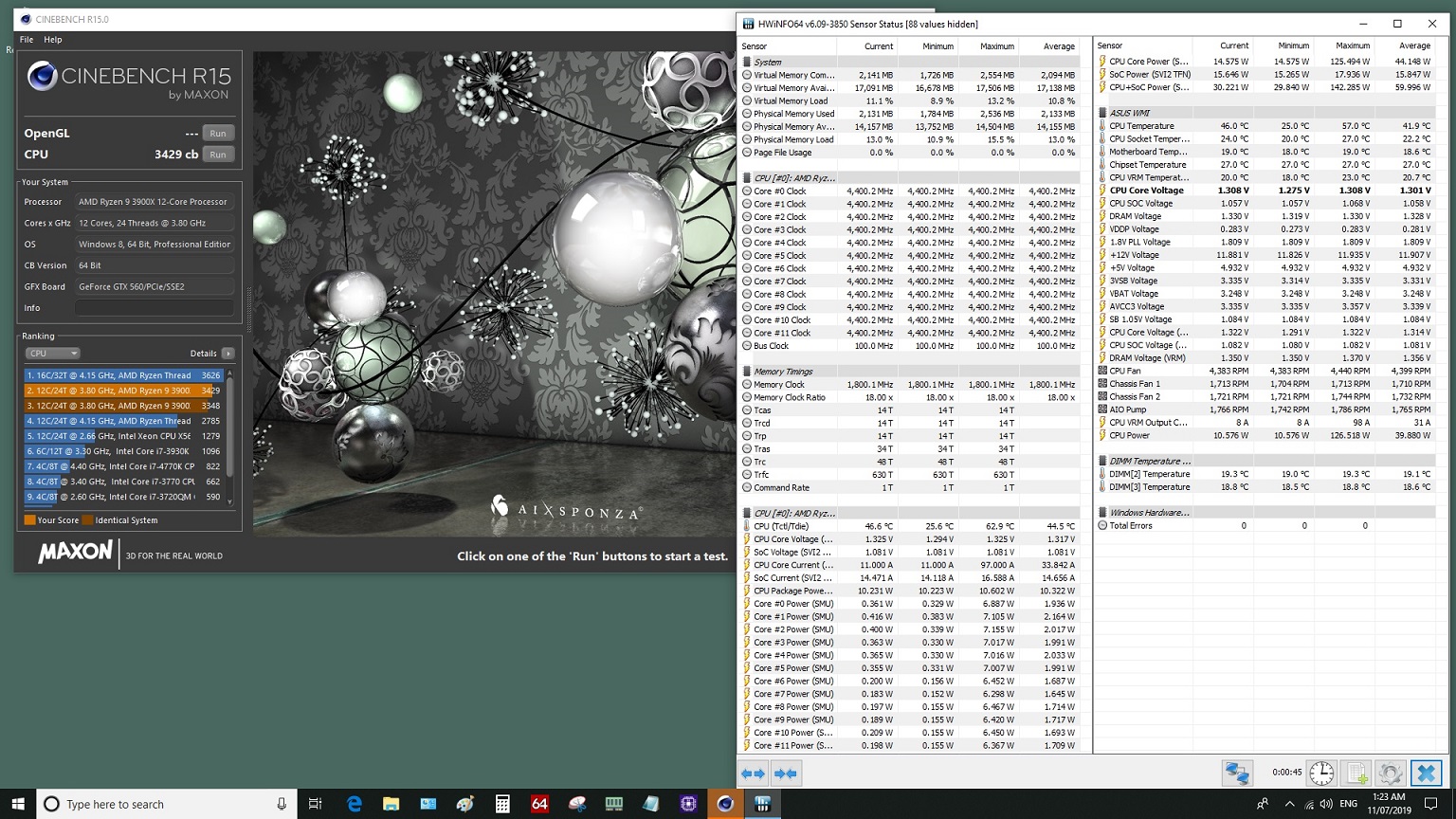Select the Memory Clock Ratio sensor row
The height and width of the screenshot is (819, 1456).
coord(911,397)
